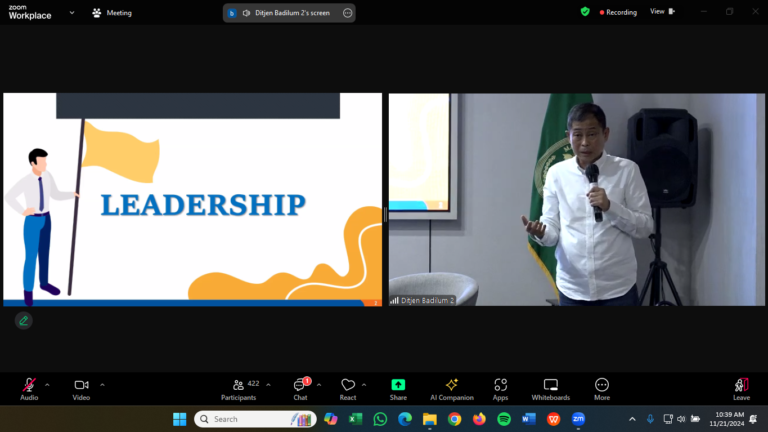Open the Zoom Workplace dropdown arrow
The image size is (768, 432).
pyautogui.click(x=72, y=13)
